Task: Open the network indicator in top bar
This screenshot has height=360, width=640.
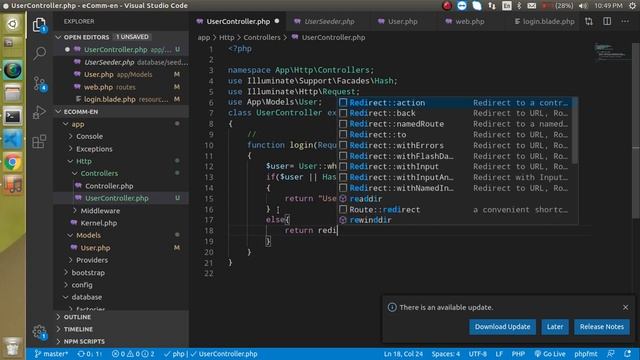Action: point(492,6)
